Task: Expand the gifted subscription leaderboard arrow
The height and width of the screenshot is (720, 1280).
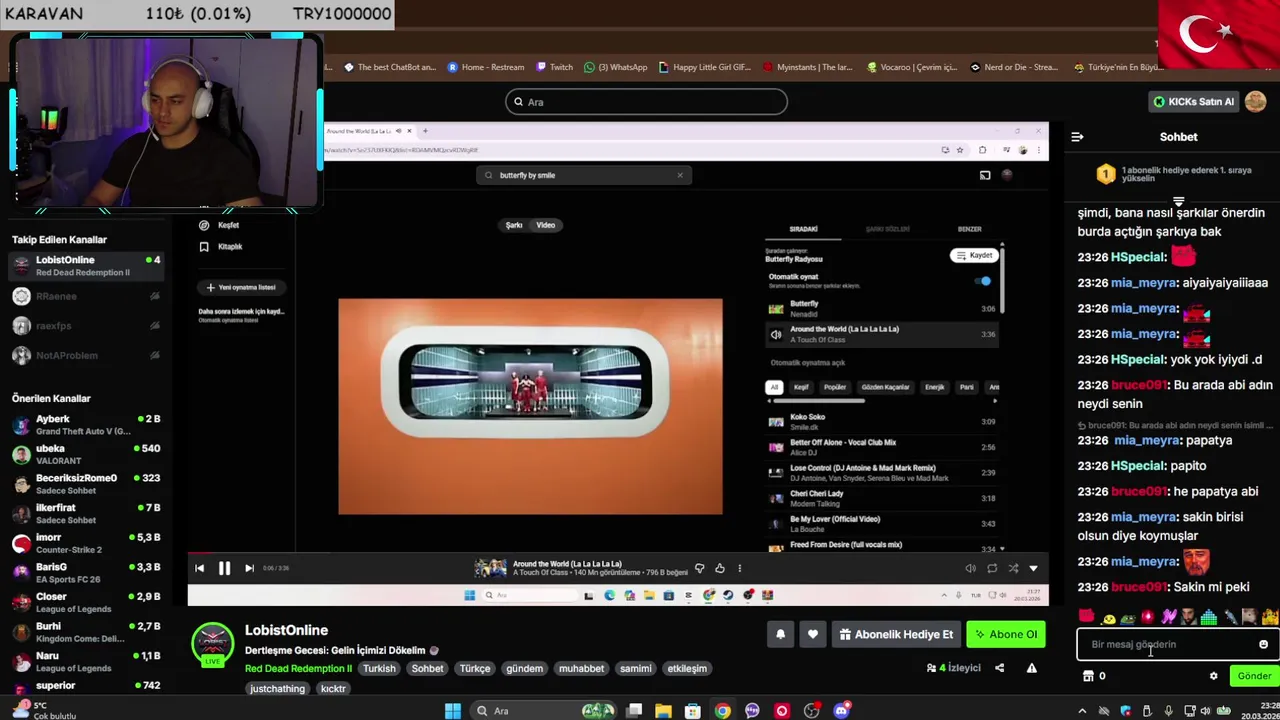Action: (1178, 201)
